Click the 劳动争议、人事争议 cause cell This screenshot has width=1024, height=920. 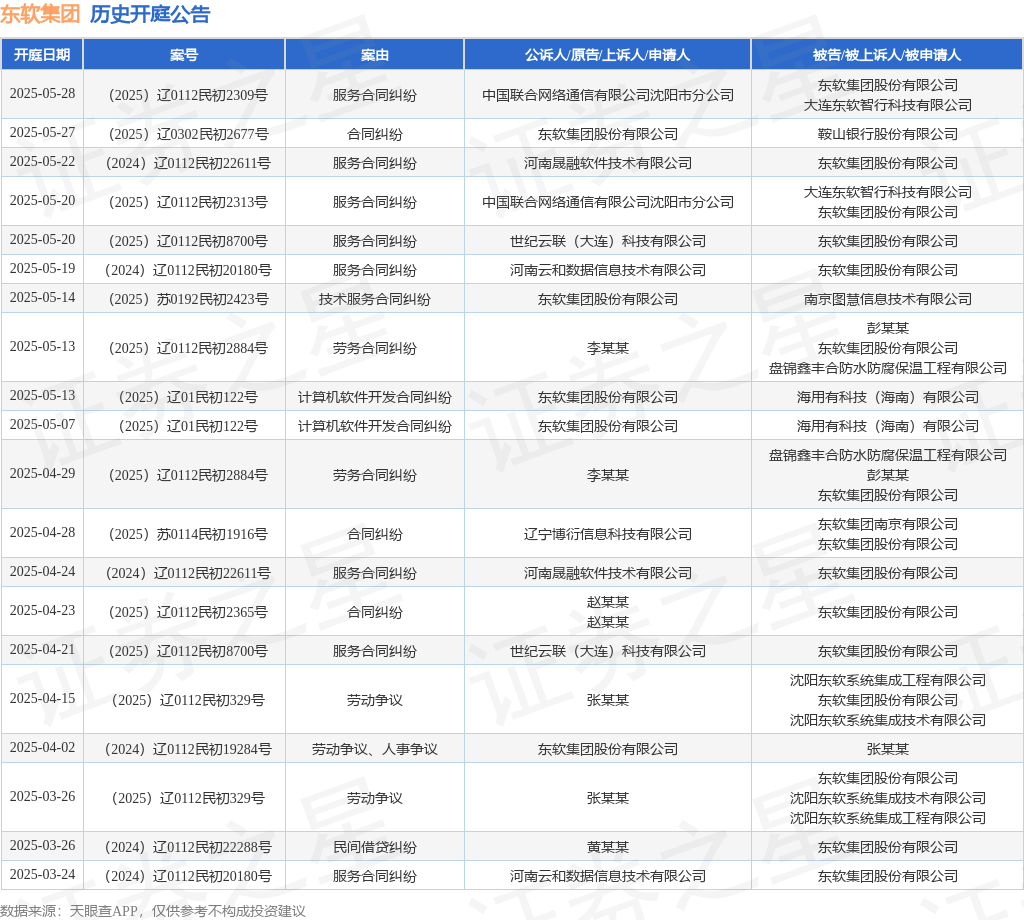pyautogui.click(x=374, y=750)
